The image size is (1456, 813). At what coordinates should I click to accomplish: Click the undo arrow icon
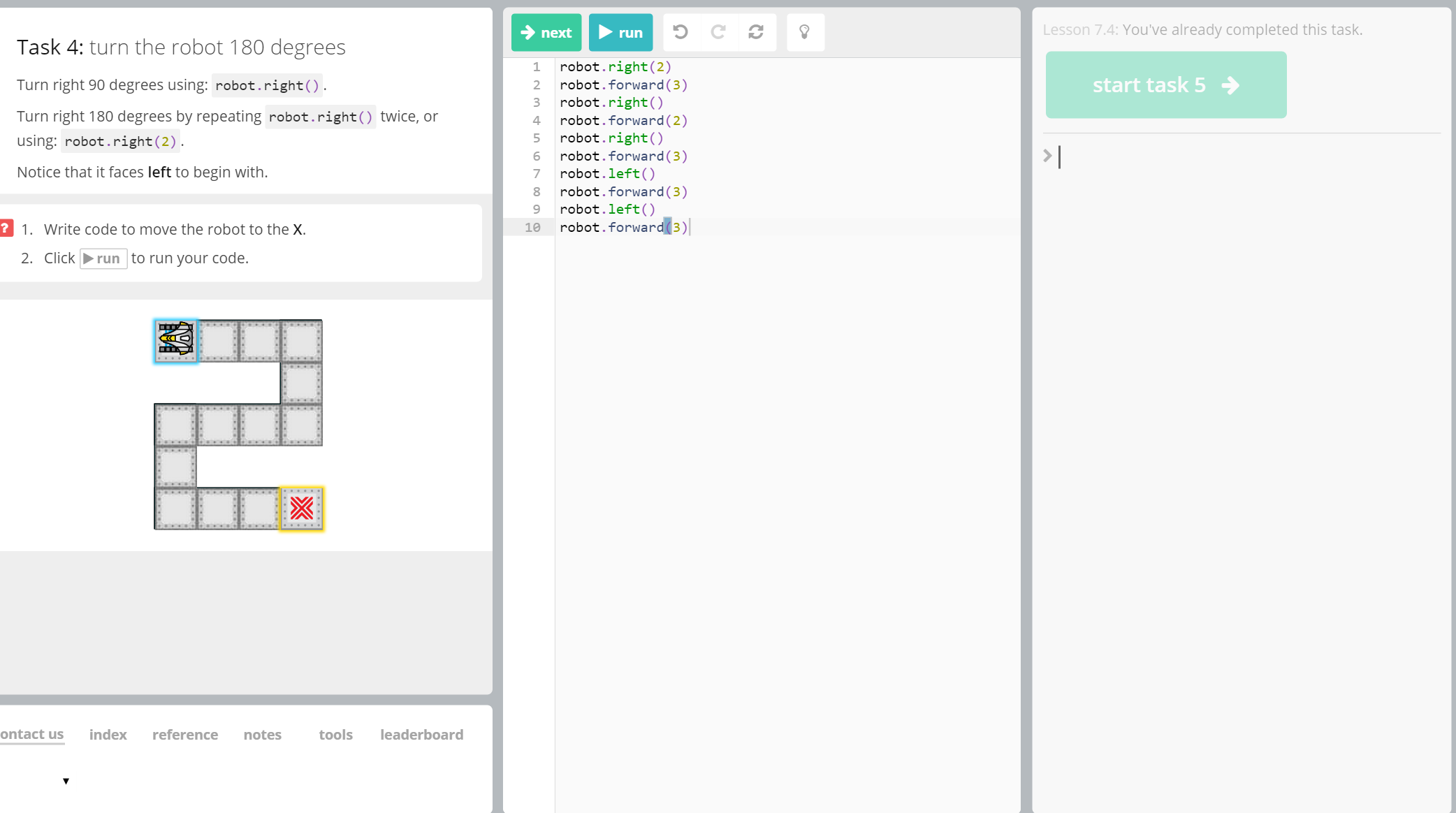click(x=680, y=32)
